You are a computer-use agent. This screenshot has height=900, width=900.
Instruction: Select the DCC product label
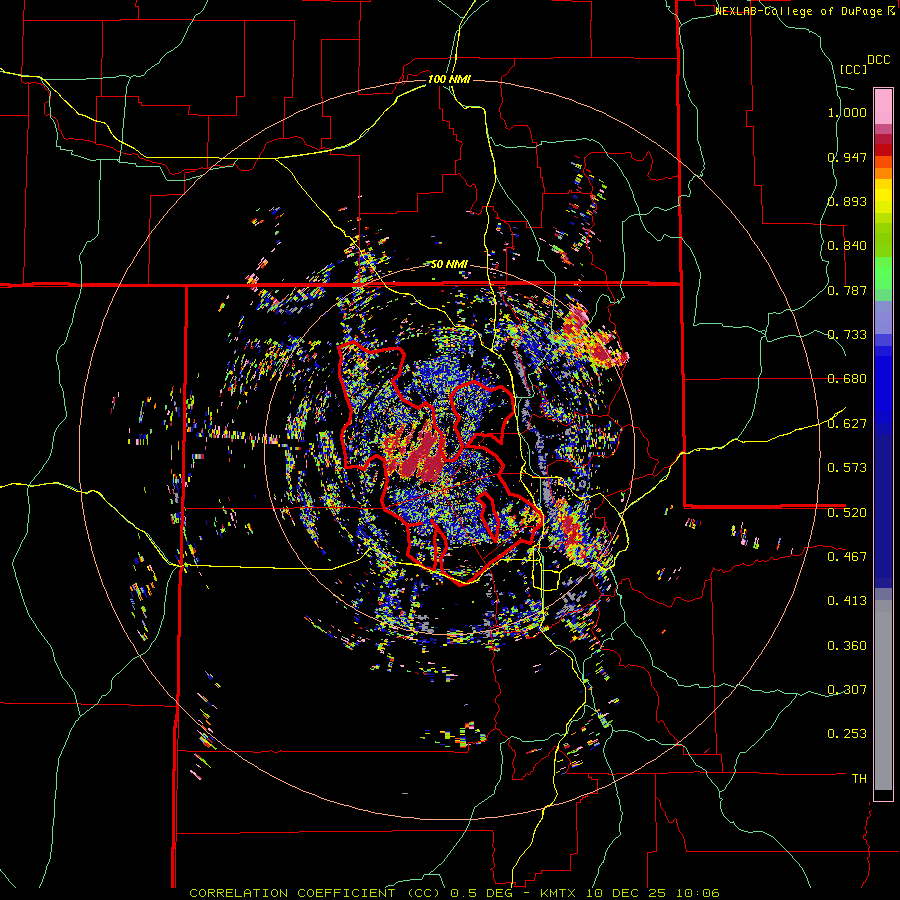pos(878,60)
